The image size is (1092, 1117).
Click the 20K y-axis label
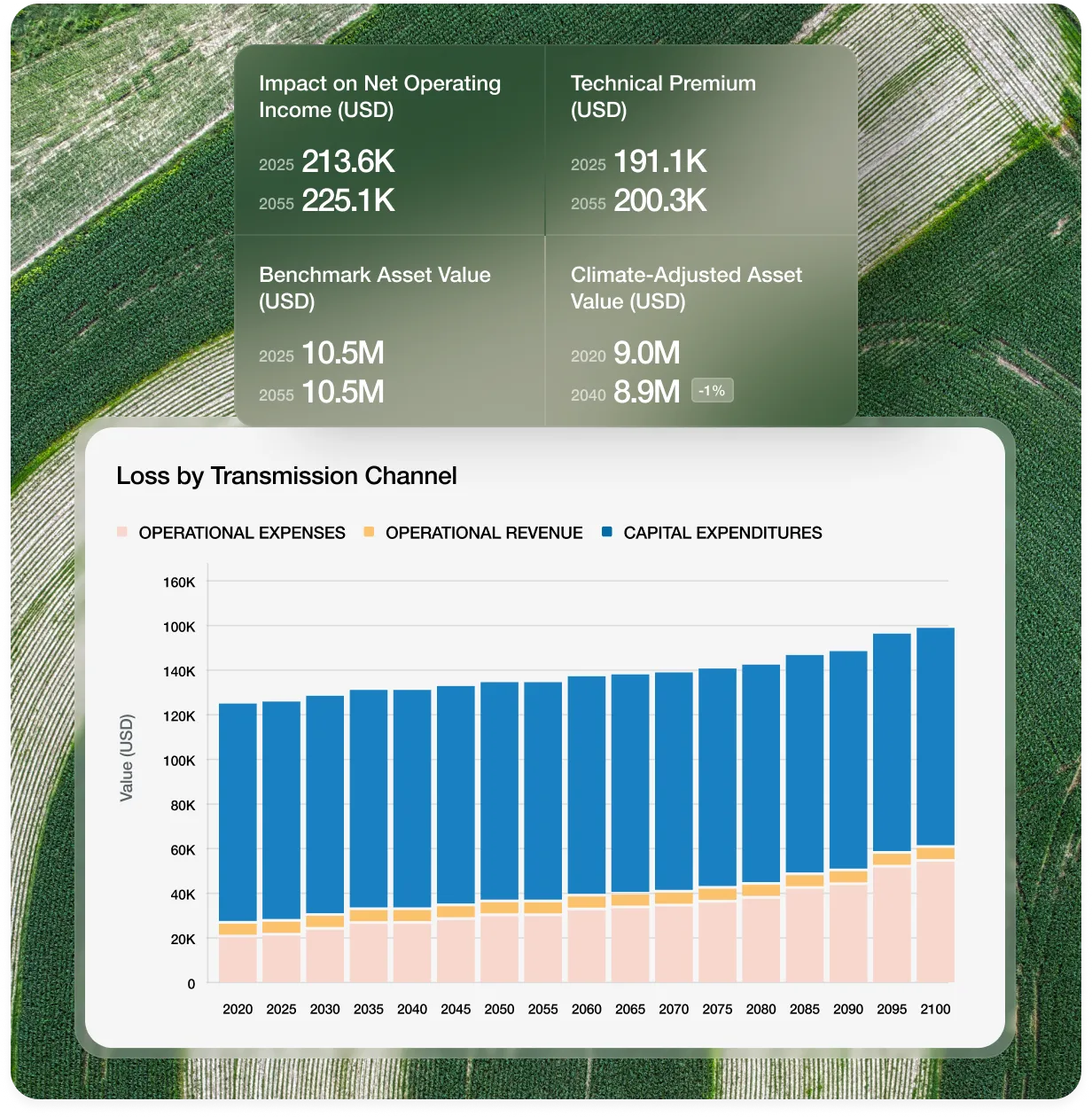[x=183, y=939]
